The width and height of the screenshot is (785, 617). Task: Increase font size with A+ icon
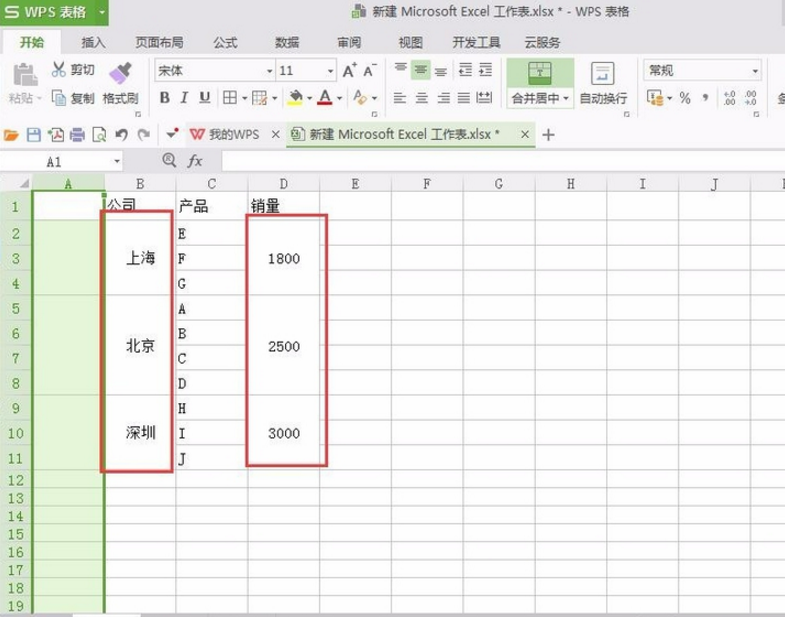(x=349, y=71)
